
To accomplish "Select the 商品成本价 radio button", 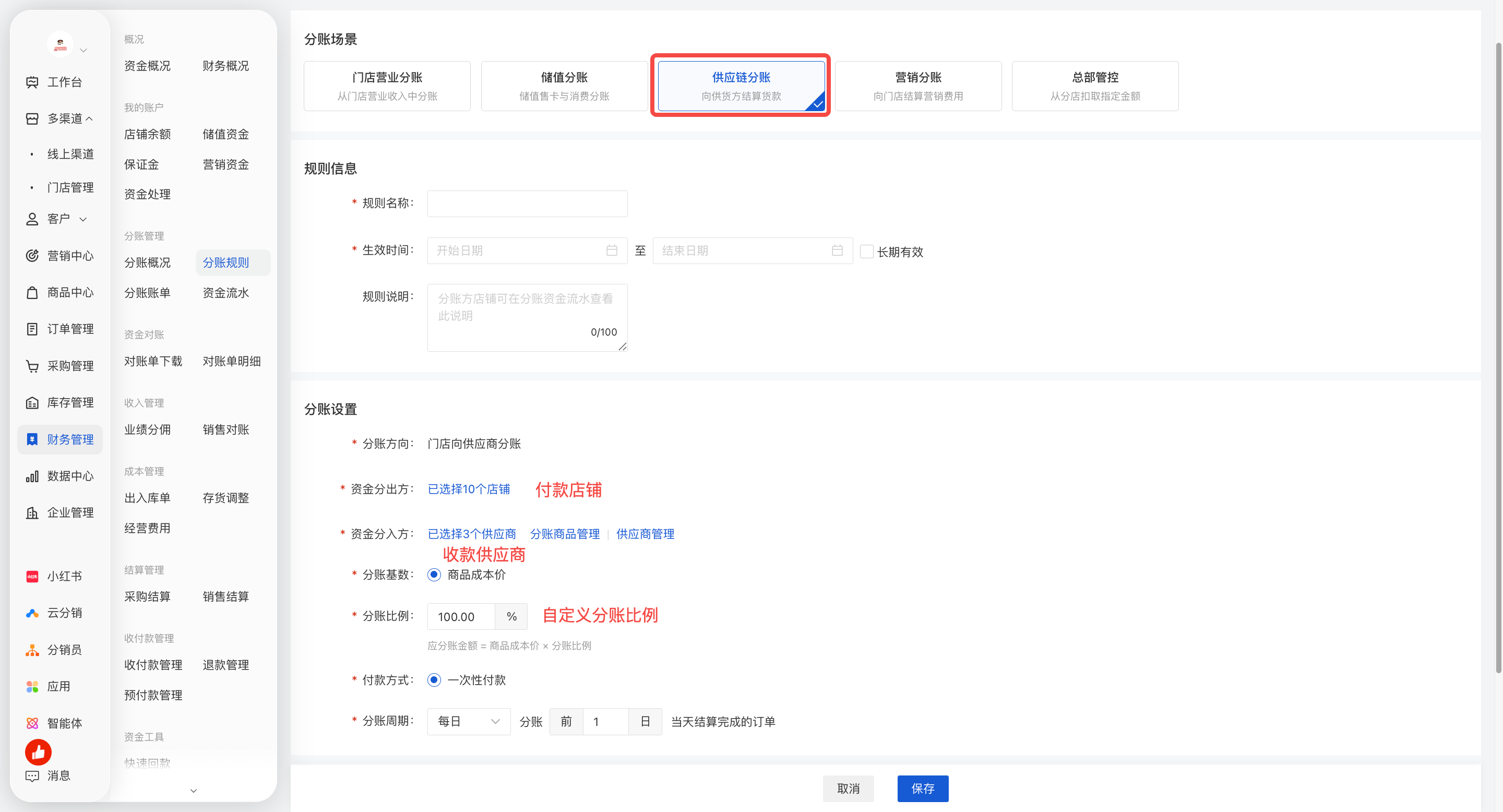I will (434, 575).
